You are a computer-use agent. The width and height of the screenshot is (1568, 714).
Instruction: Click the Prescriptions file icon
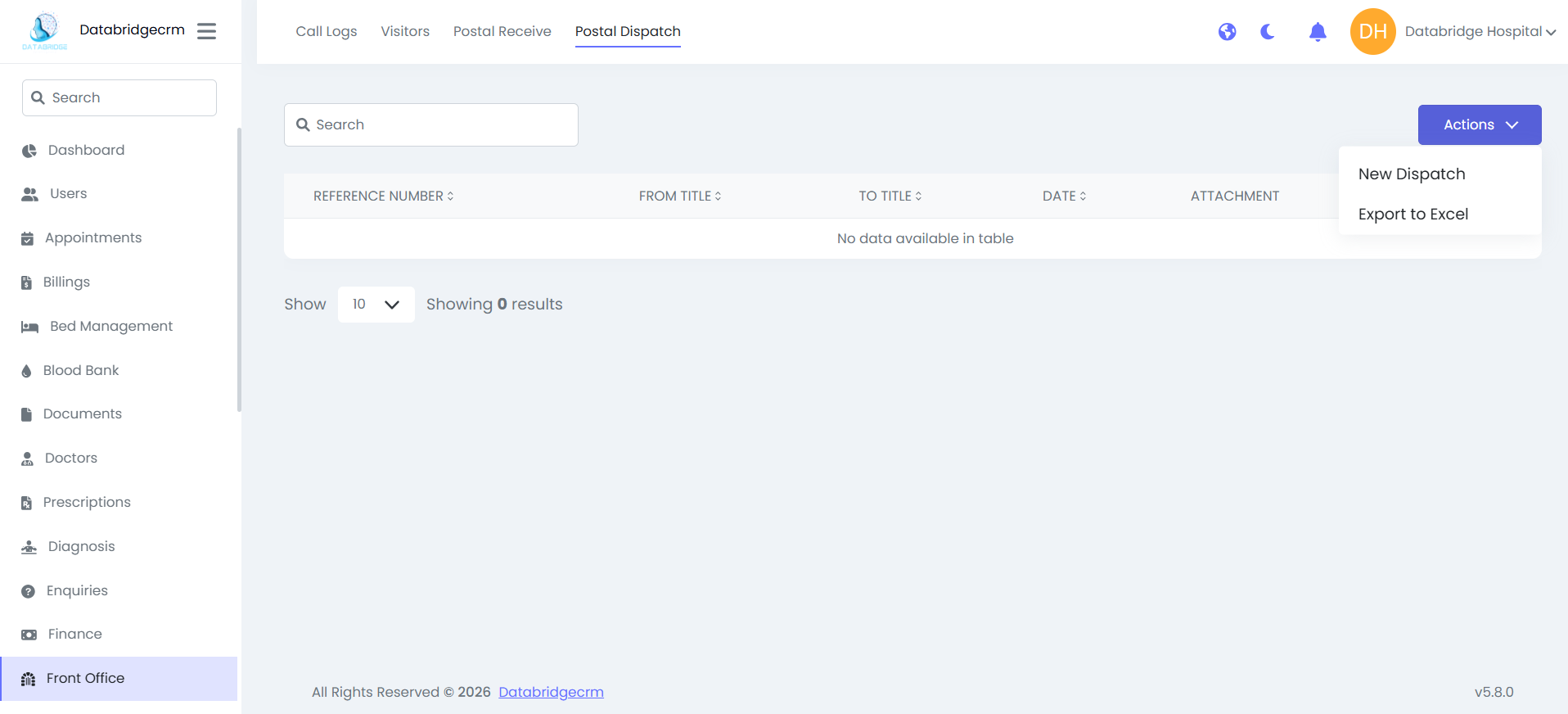26,503
